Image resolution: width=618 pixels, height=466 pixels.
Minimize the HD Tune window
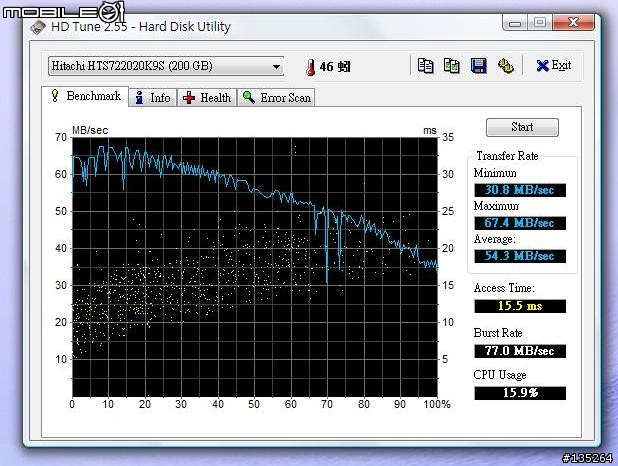click(x=515, y=23)
